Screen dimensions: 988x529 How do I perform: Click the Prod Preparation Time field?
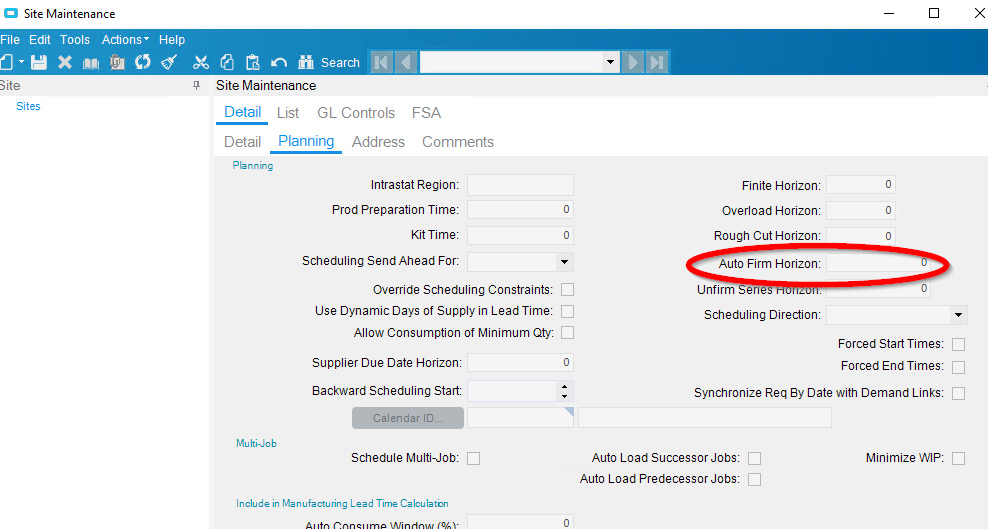[x=520, y=210]
